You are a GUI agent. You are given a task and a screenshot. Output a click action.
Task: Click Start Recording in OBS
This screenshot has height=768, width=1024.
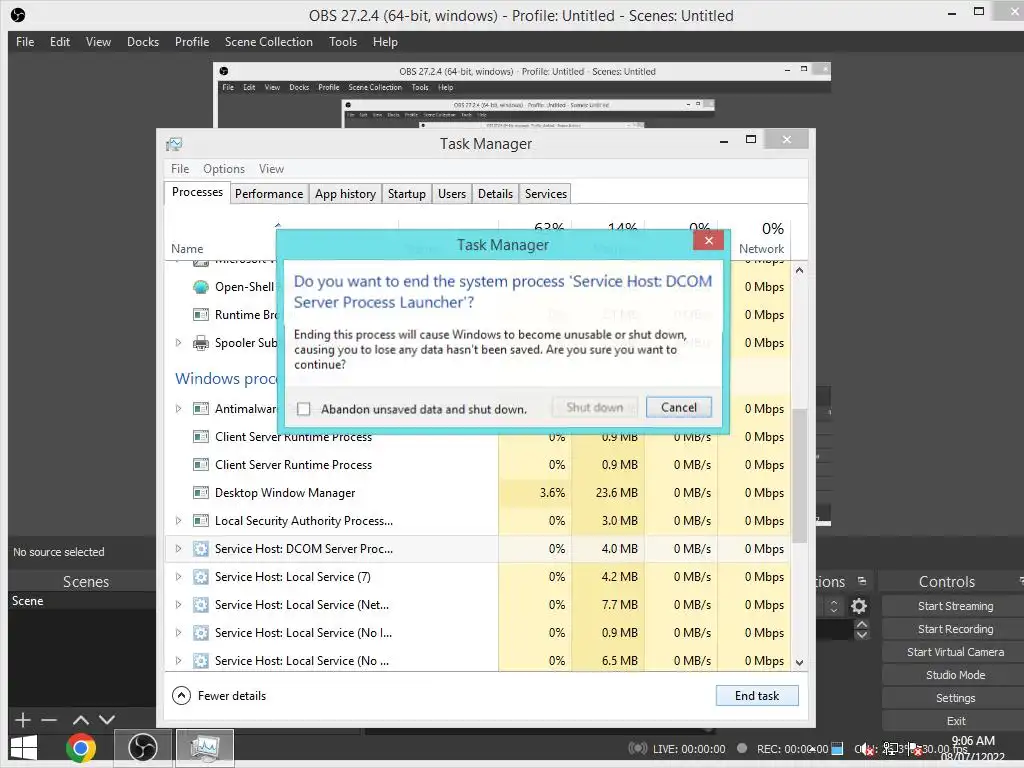pos(955,629)
